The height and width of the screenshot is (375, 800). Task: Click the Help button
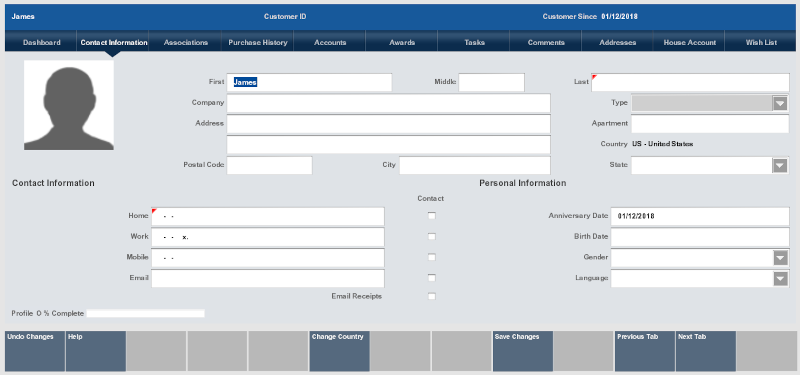tap(96, 351)
